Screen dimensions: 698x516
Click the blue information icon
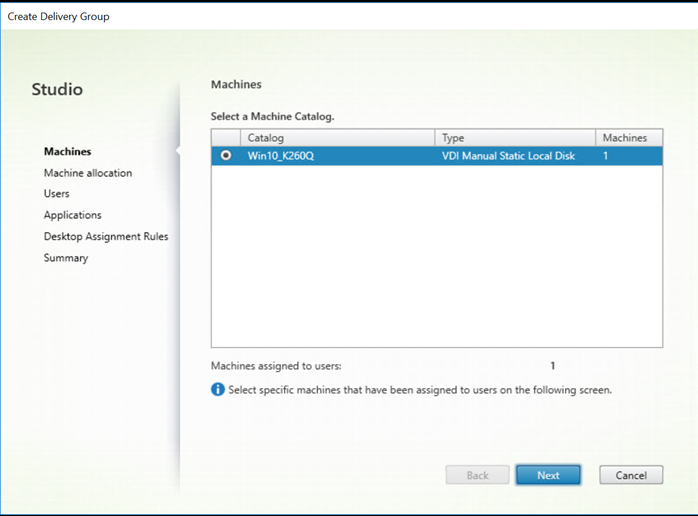tap(218, 390)
